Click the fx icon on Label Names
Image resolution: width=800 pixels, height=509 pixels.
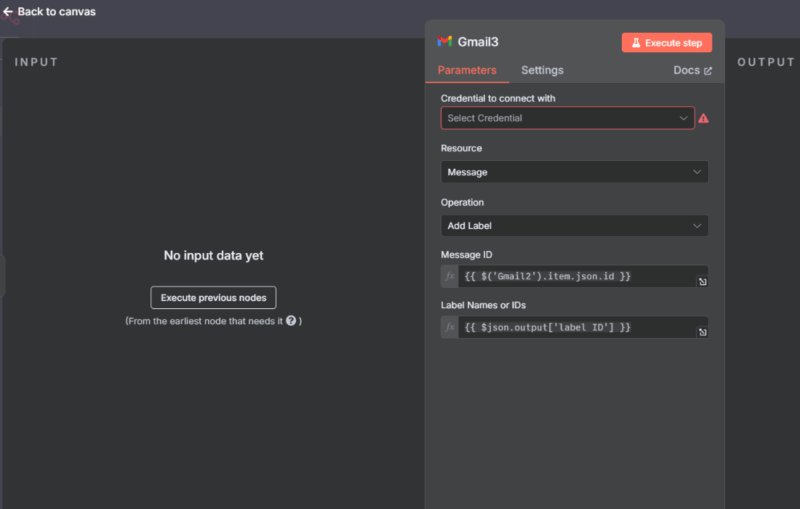pyautogui.click(x=449, y=327)
